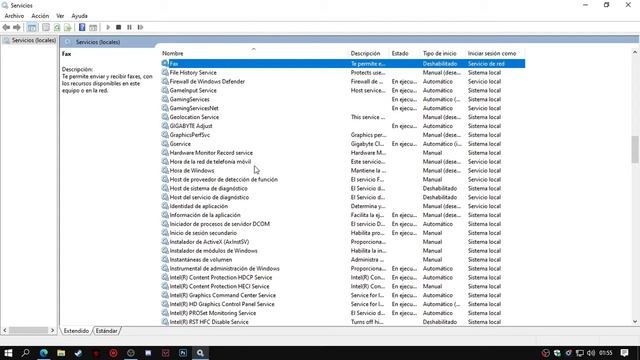This screenshot has width=640, height=360.
Task: Switch to the Extendido tab
Action: [76, 331]
